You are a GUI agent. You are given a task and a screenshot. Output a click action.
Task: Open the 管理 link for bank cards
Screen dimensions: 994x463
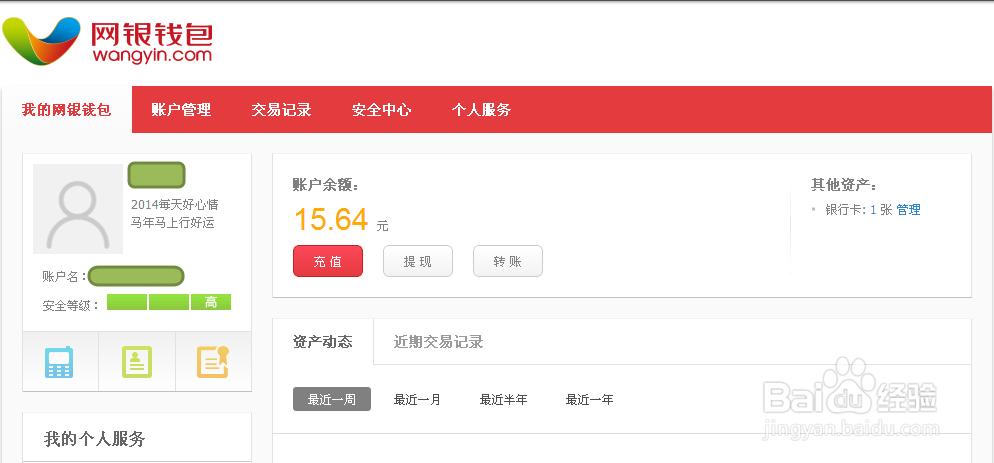tap(908, 210)
